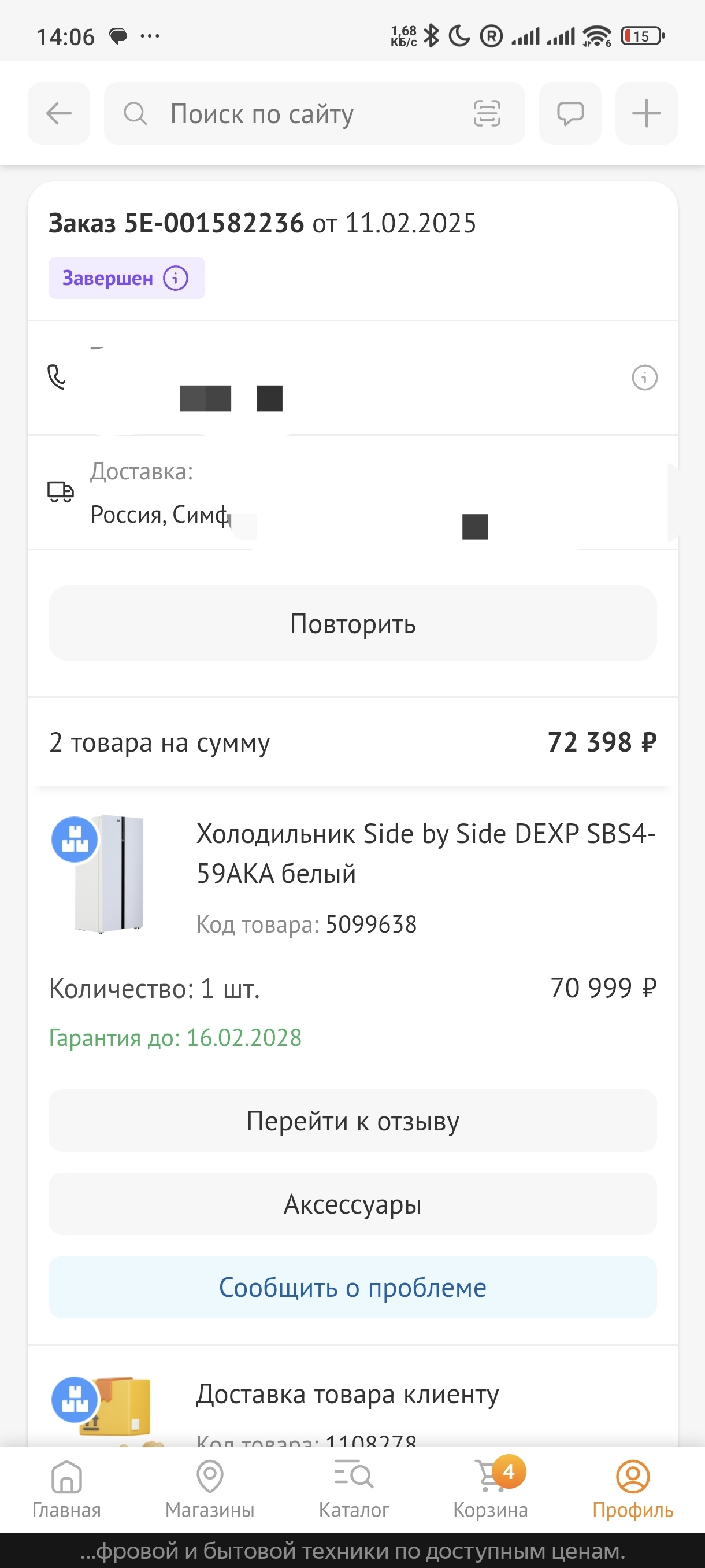Tap the info icon in phone row
The height and width of the screenshot is (1568, 705).
click(x=644, y=378)
